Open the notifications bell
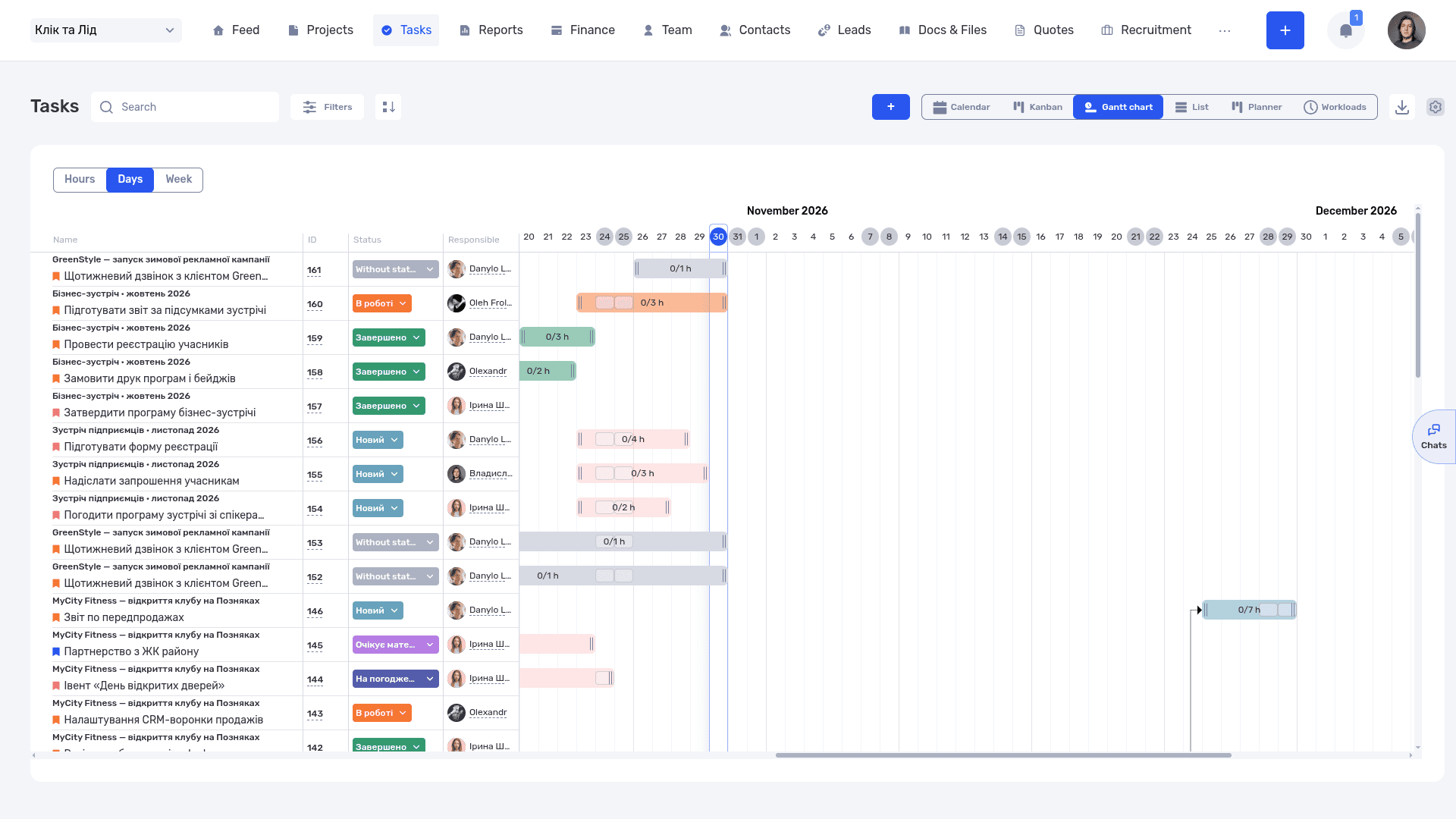1456x819 pixels. click(x=1345, y=30)
